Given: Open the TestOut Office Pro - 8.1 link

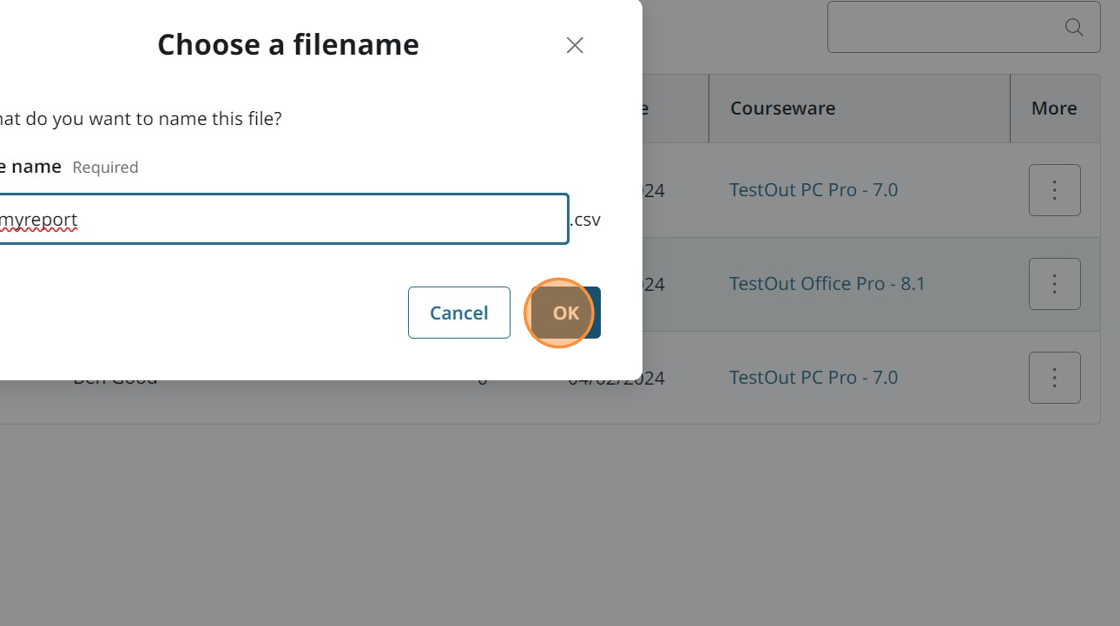Looking at the screenshot, I should click(x=827, y=284).
